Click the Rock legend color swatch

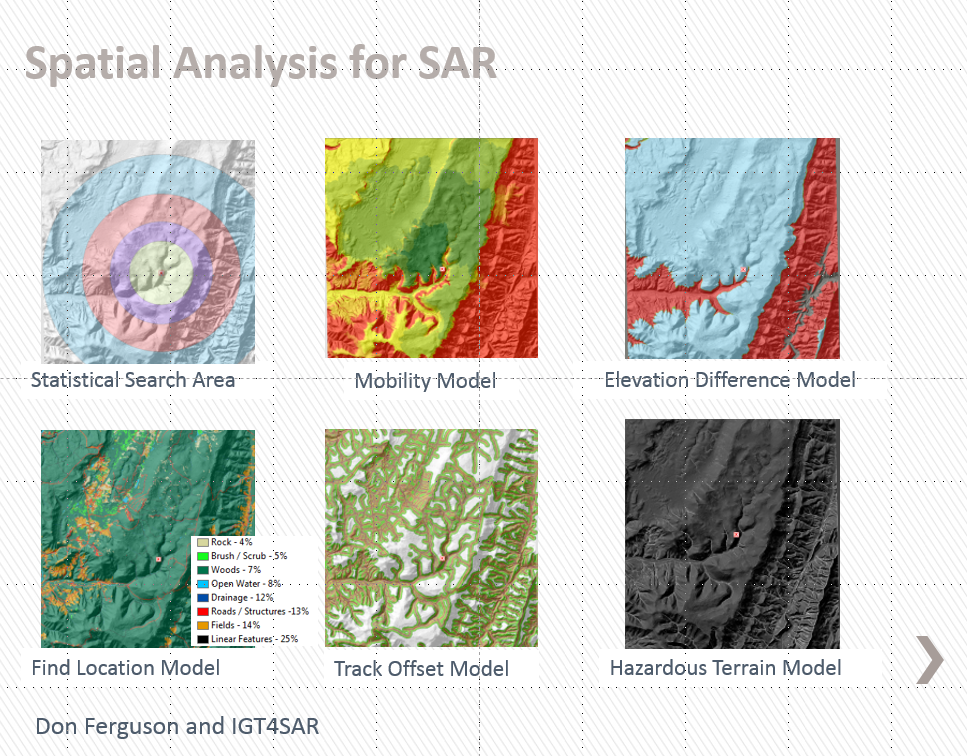click(203, 543)
